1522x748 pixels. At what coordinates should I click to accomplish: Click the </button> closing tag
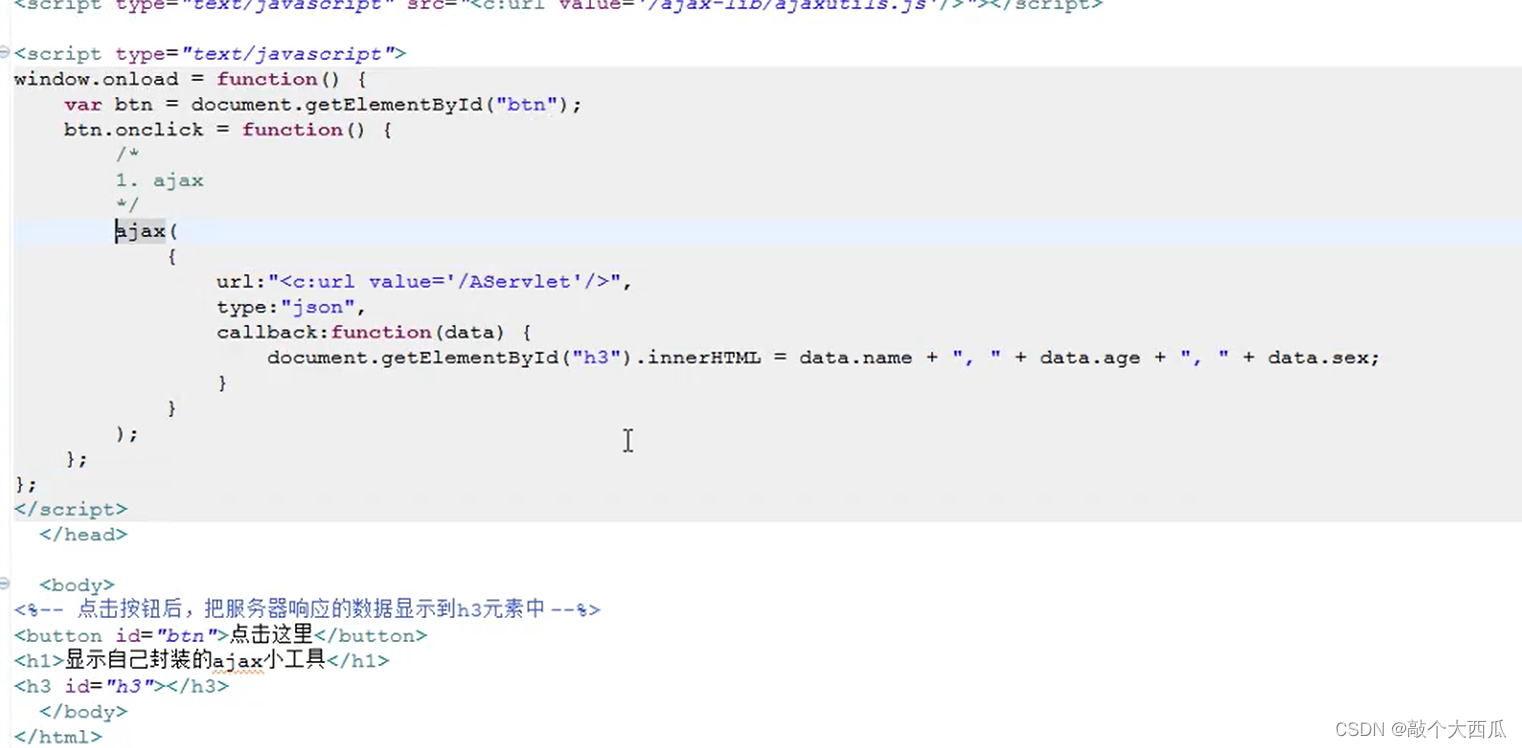370,635
